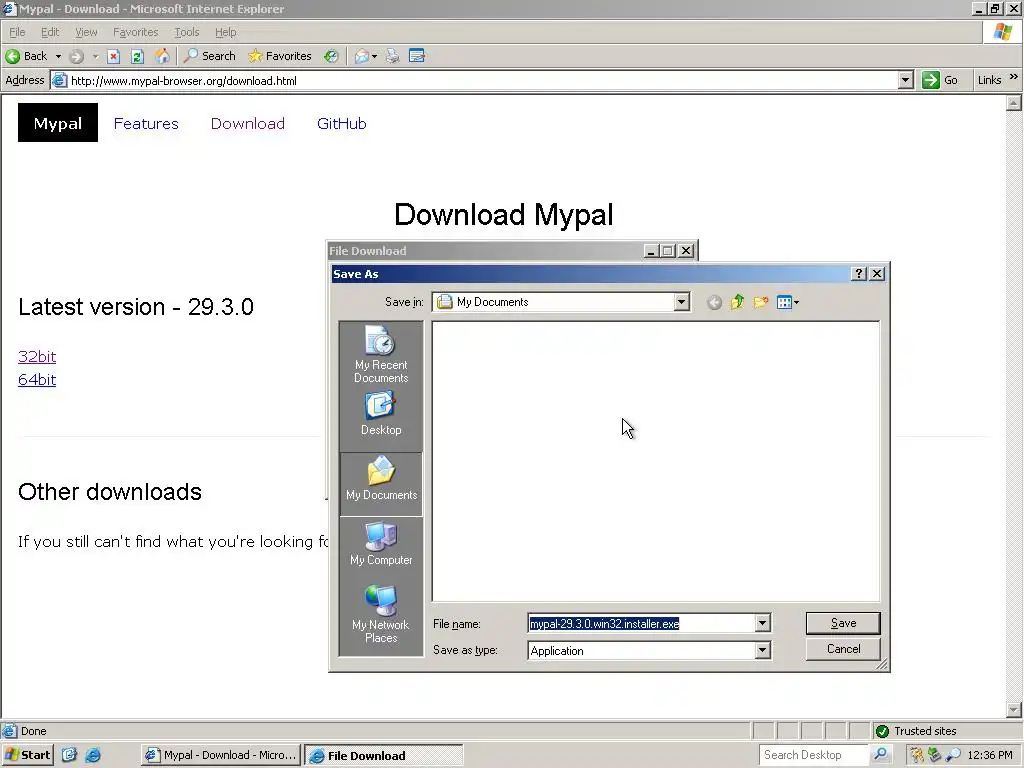Open the Edit menu
1024x768 pixels.
(50, 32)
